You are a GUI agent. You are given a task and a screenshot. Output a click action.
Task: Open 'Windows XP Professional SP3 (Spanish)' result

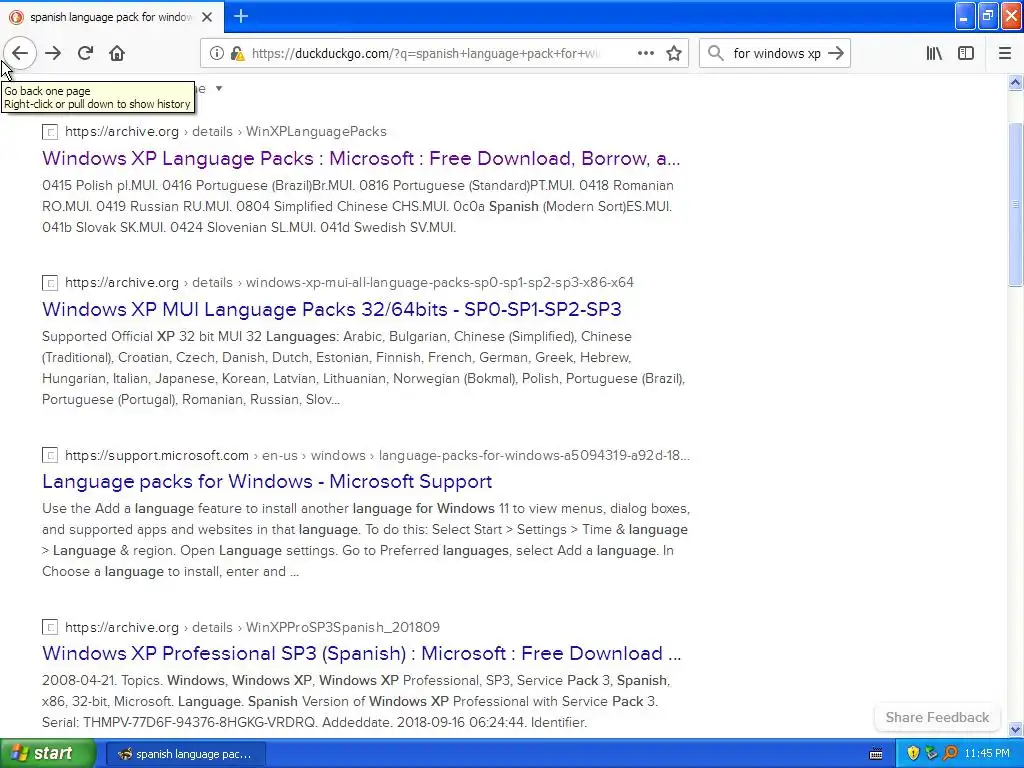tap(361, 654)
